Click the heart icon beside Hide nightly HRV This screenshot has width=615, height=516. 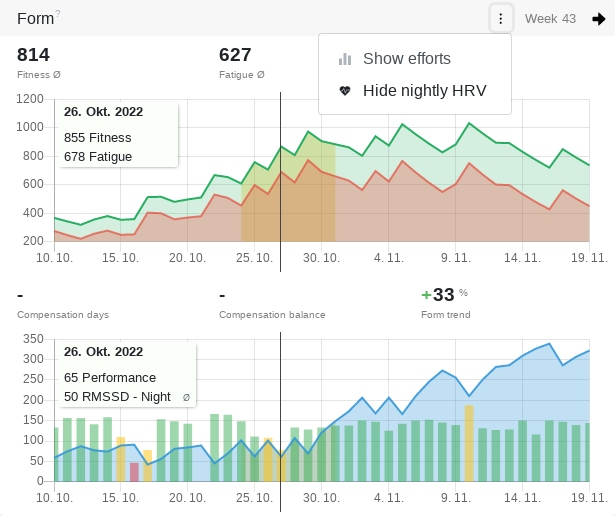pyautogui.click(x=345, y=91)
